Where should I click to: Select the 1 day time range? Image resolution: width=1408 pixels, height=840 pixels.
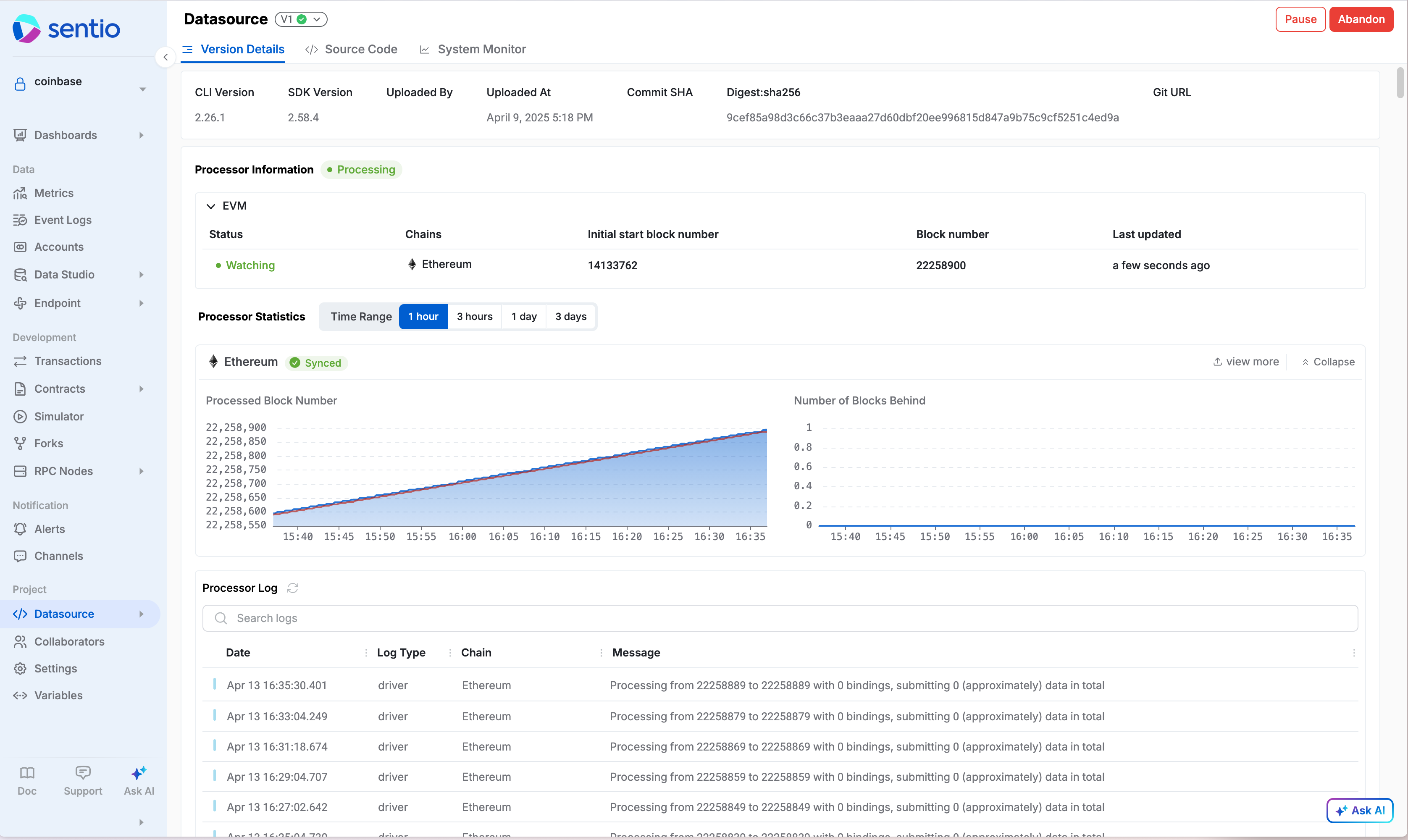click(x=523, y=316)
